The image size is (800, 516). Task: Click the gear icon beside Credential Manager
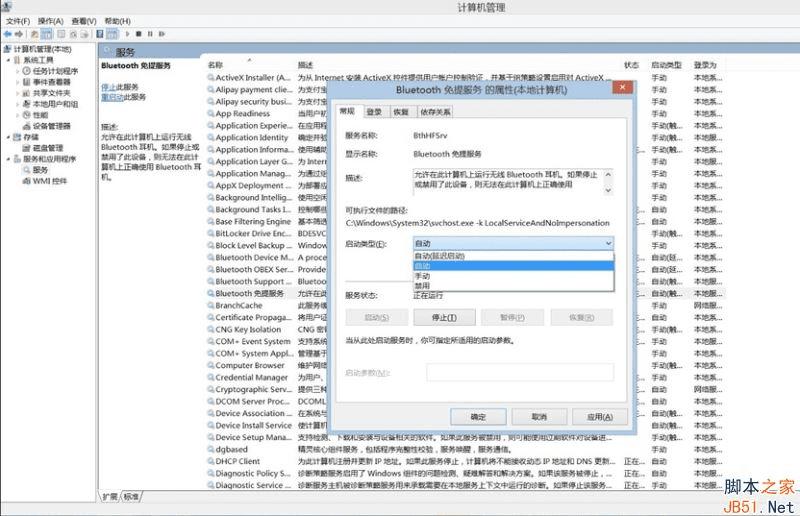[x=211, y=377]
